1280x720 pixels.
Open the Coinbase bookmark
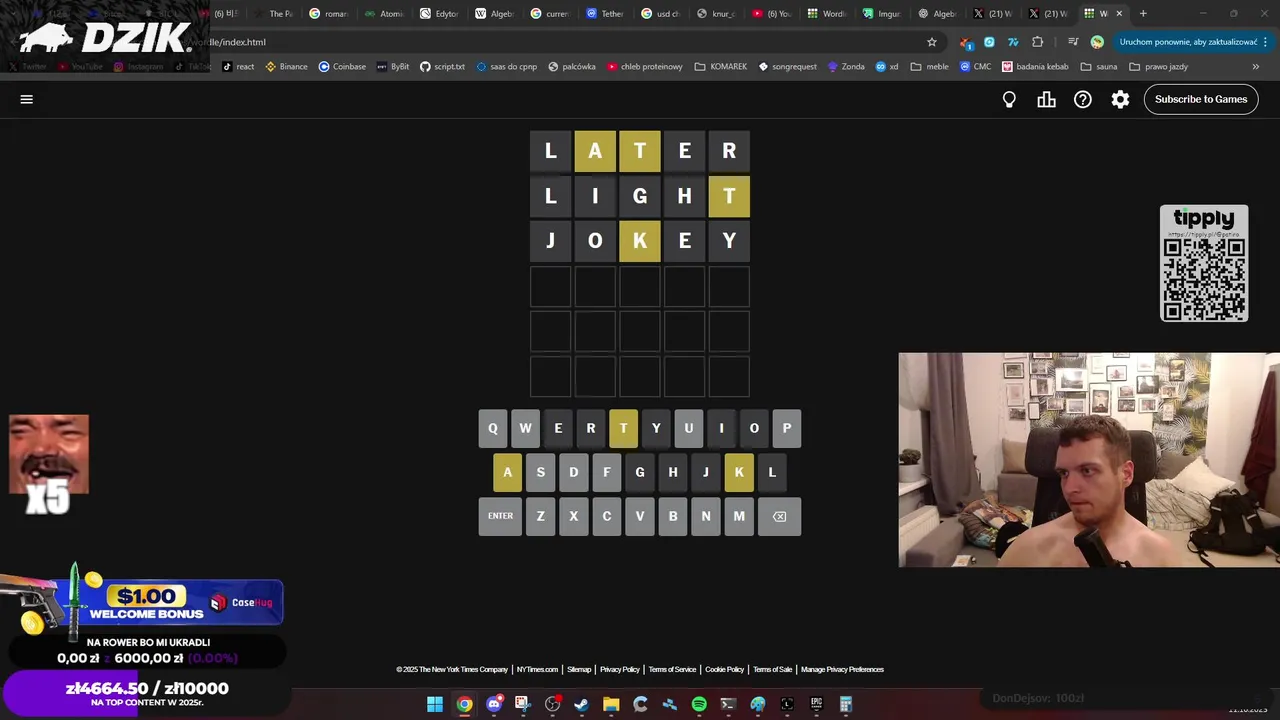coord(342,66)
